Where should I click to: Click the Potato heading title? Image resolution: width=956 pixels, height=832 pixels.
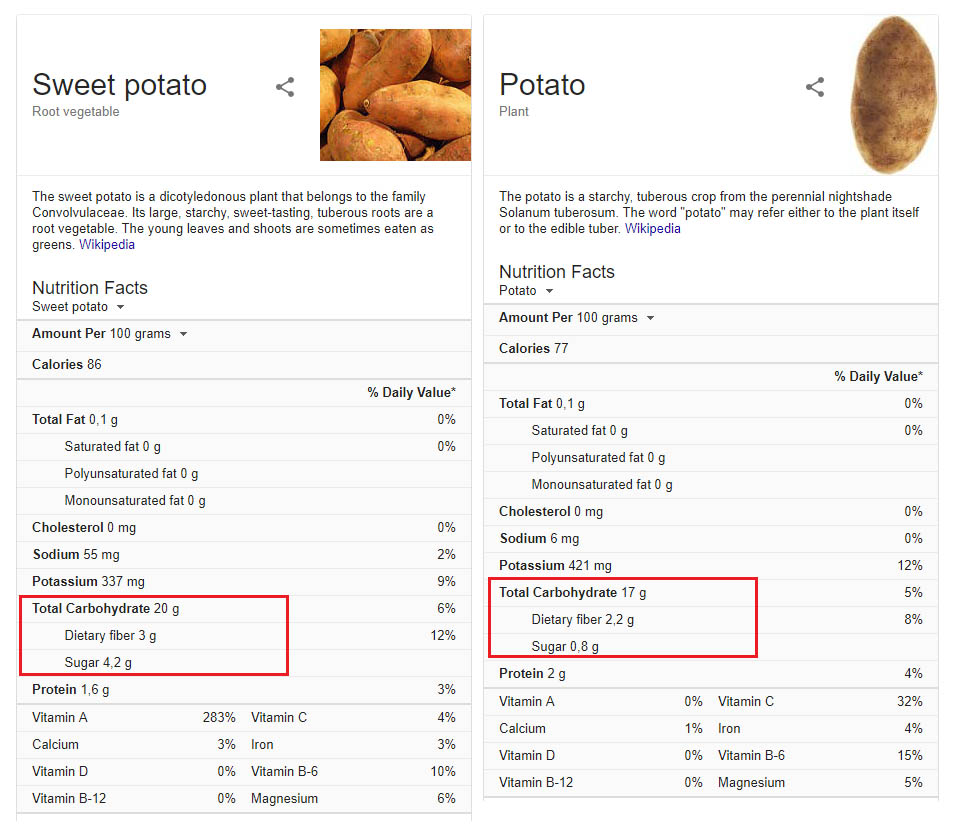[542, 85]
